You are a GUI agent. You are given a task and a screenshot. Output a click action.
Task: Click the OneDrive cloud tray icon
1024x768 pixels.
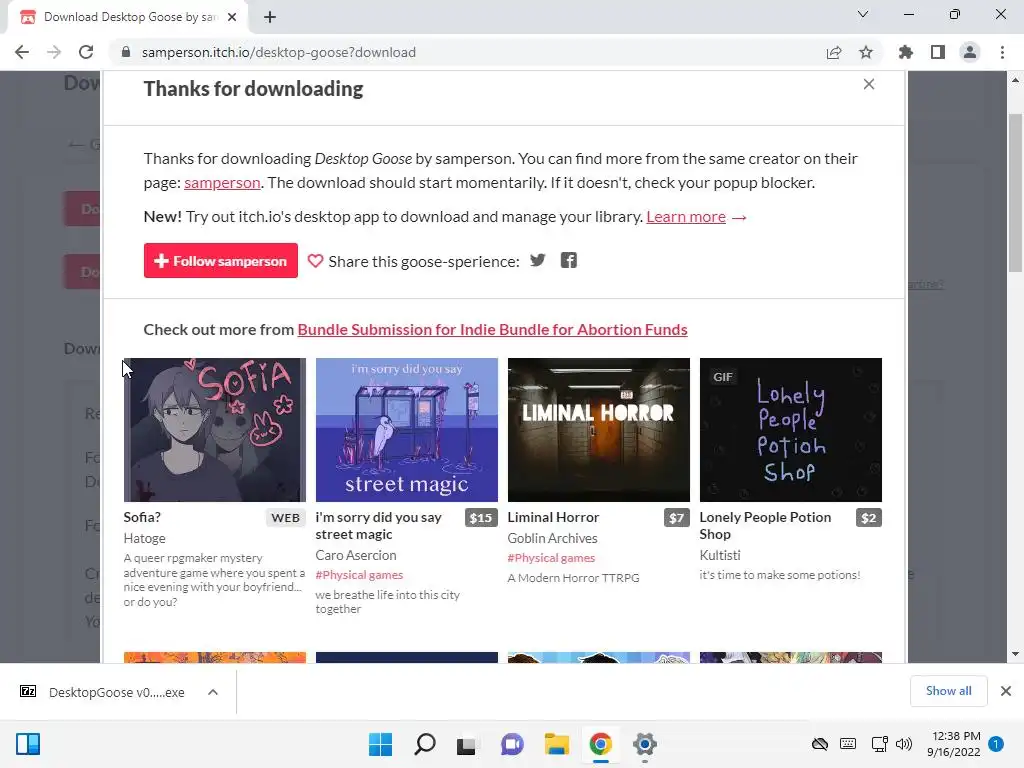820,744
